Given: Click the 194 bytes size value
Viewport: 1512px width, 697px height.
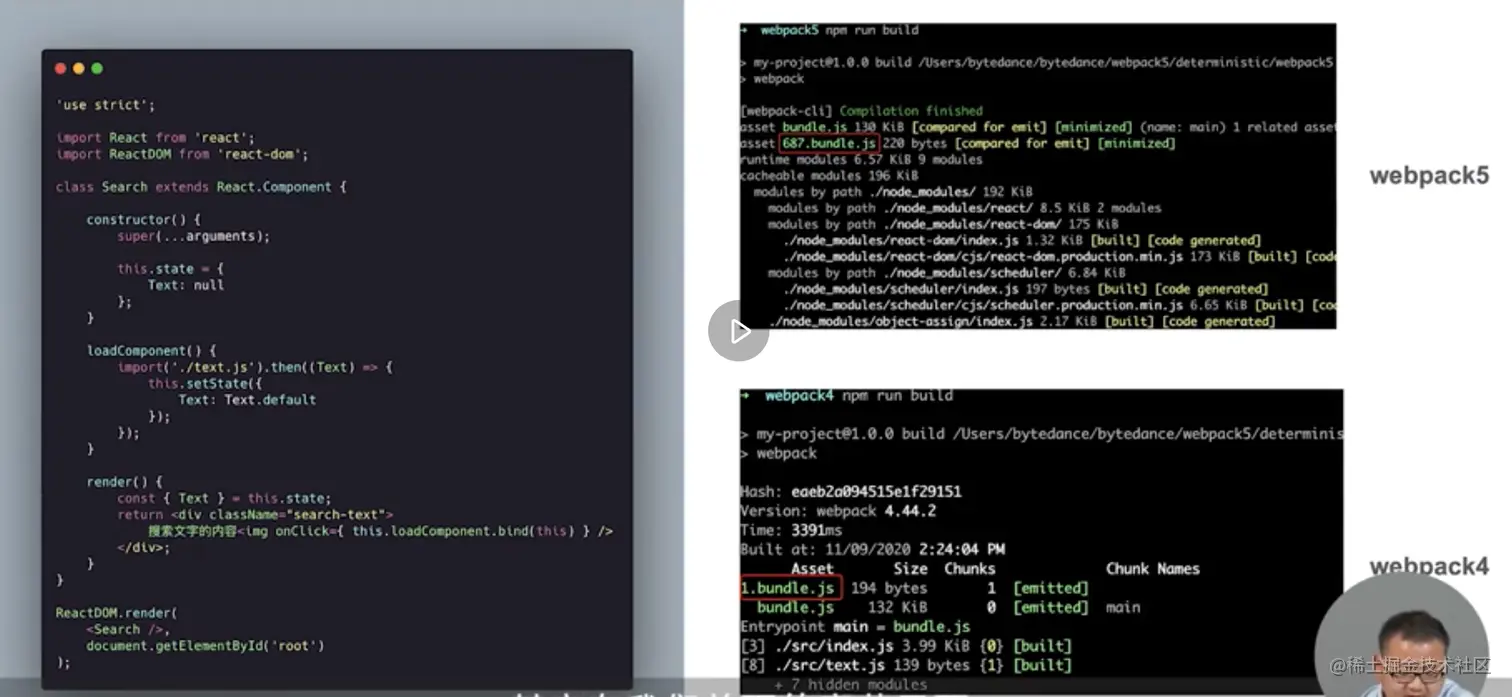Looking at the screenshot, I should tap(889, 588).
